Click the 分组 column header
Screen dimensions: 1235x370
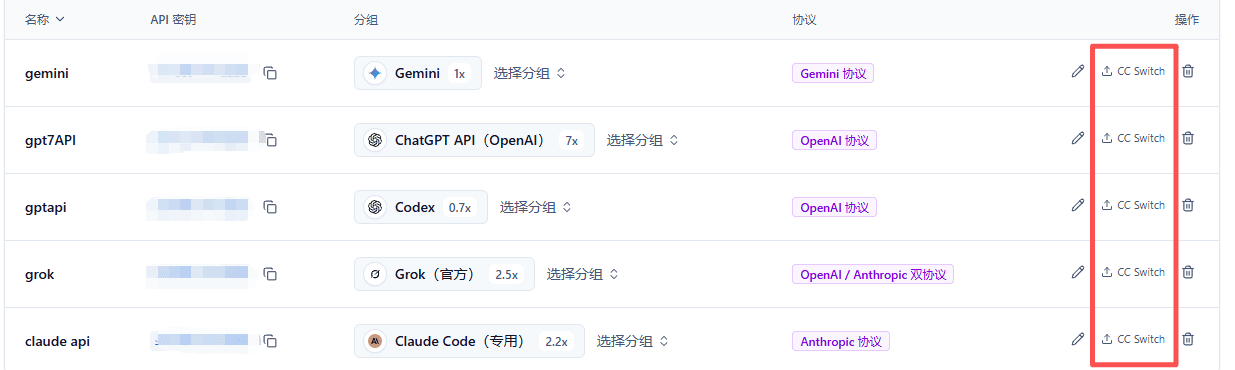pyautogui.click(x=366, y=20)
